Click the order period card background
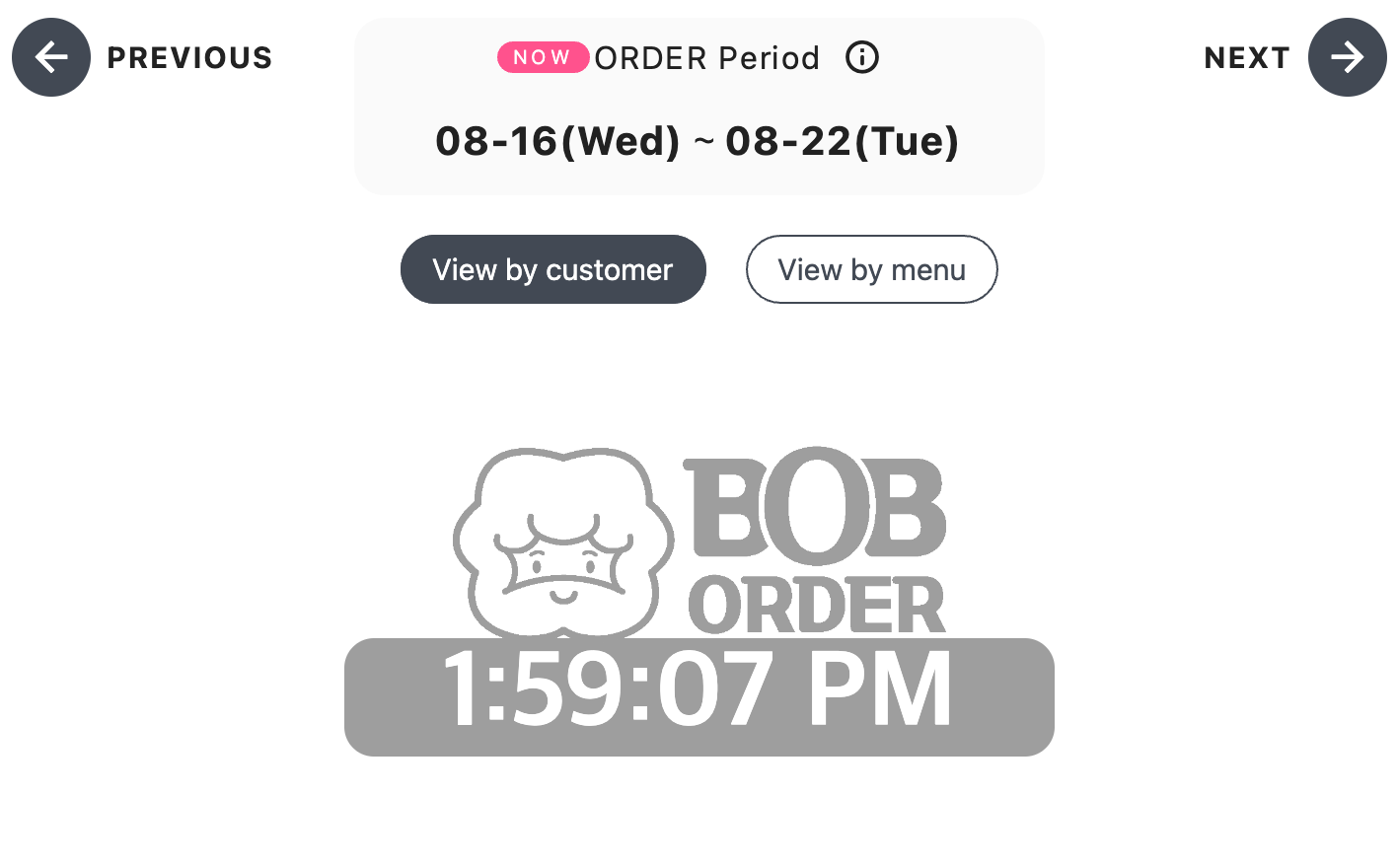Viewport: 1397px width, 868px height. click(699, 107)
